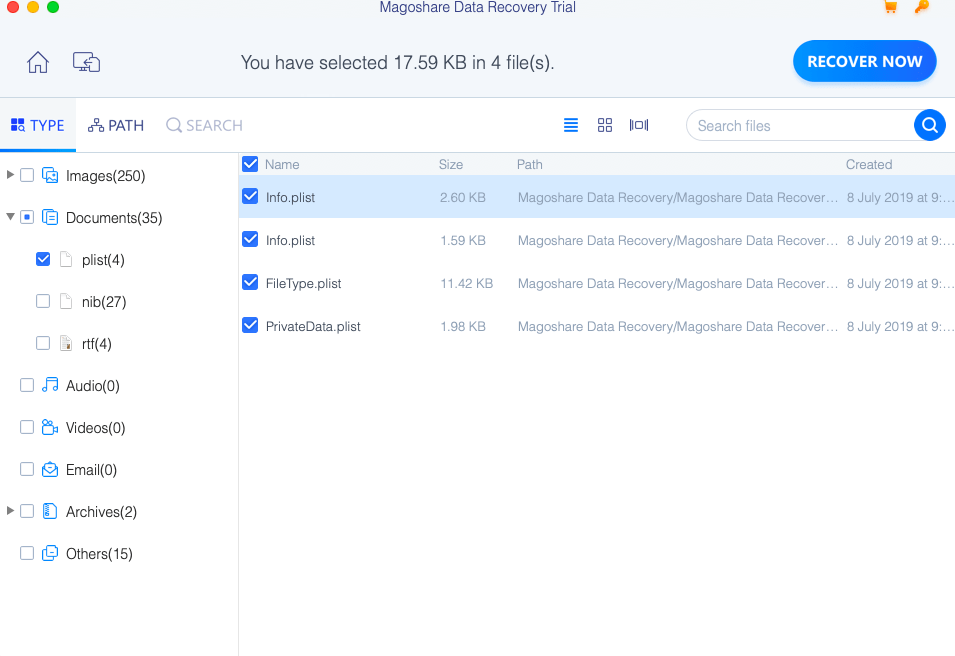
Task: Sort by the Path column header
Action: pyautogui.click(x=530, y=164)
